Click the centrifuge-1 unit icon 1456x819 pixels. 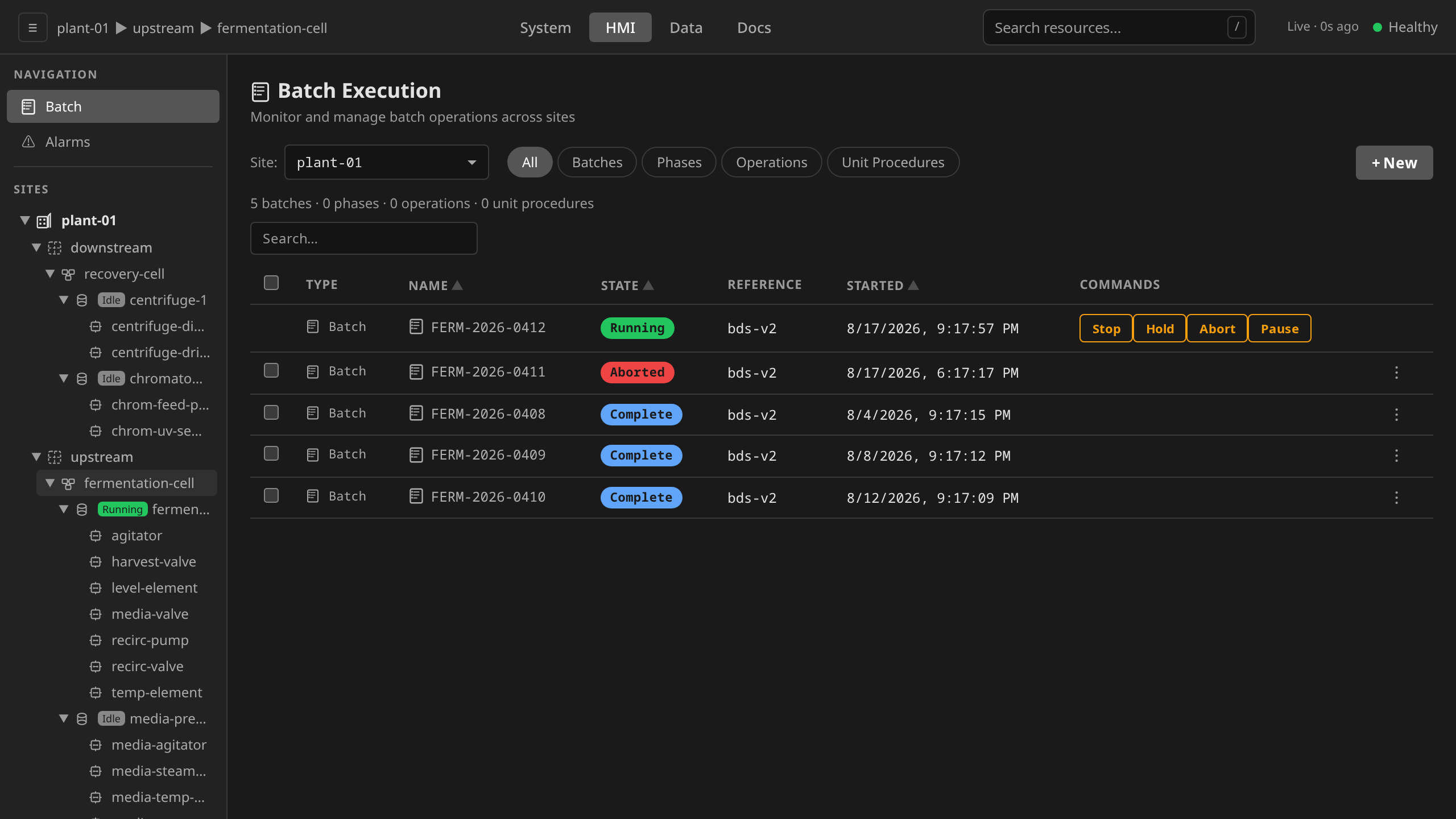pyautogui.click(x=82, y=300)
